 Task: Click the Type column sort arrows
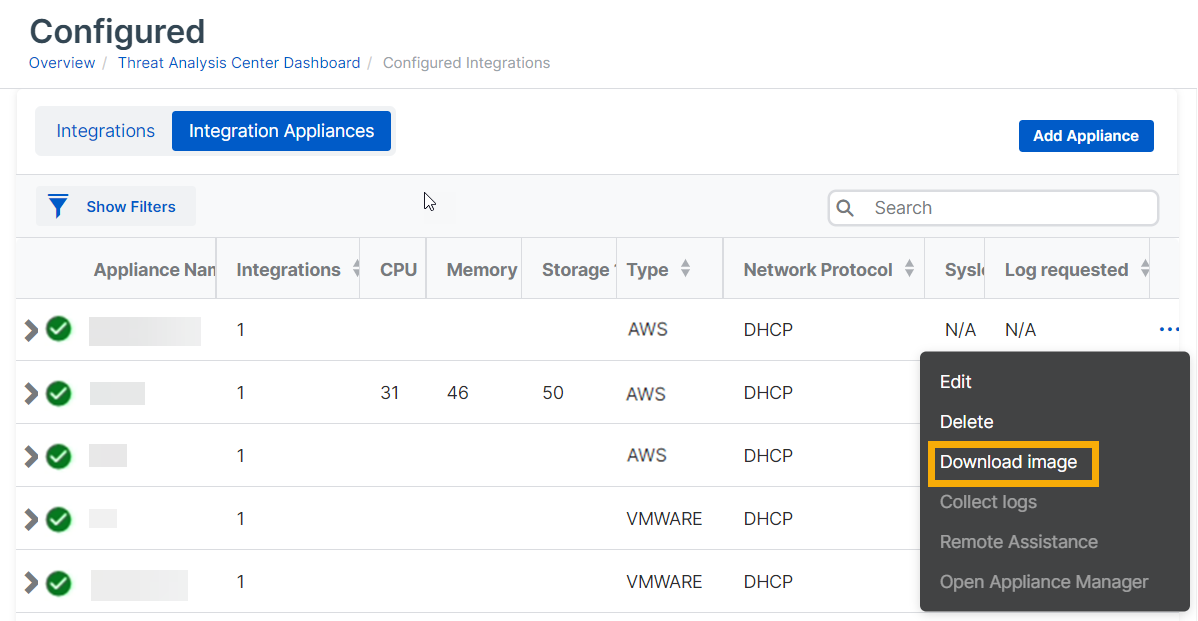pyautogui.click(x=685, y=269)
